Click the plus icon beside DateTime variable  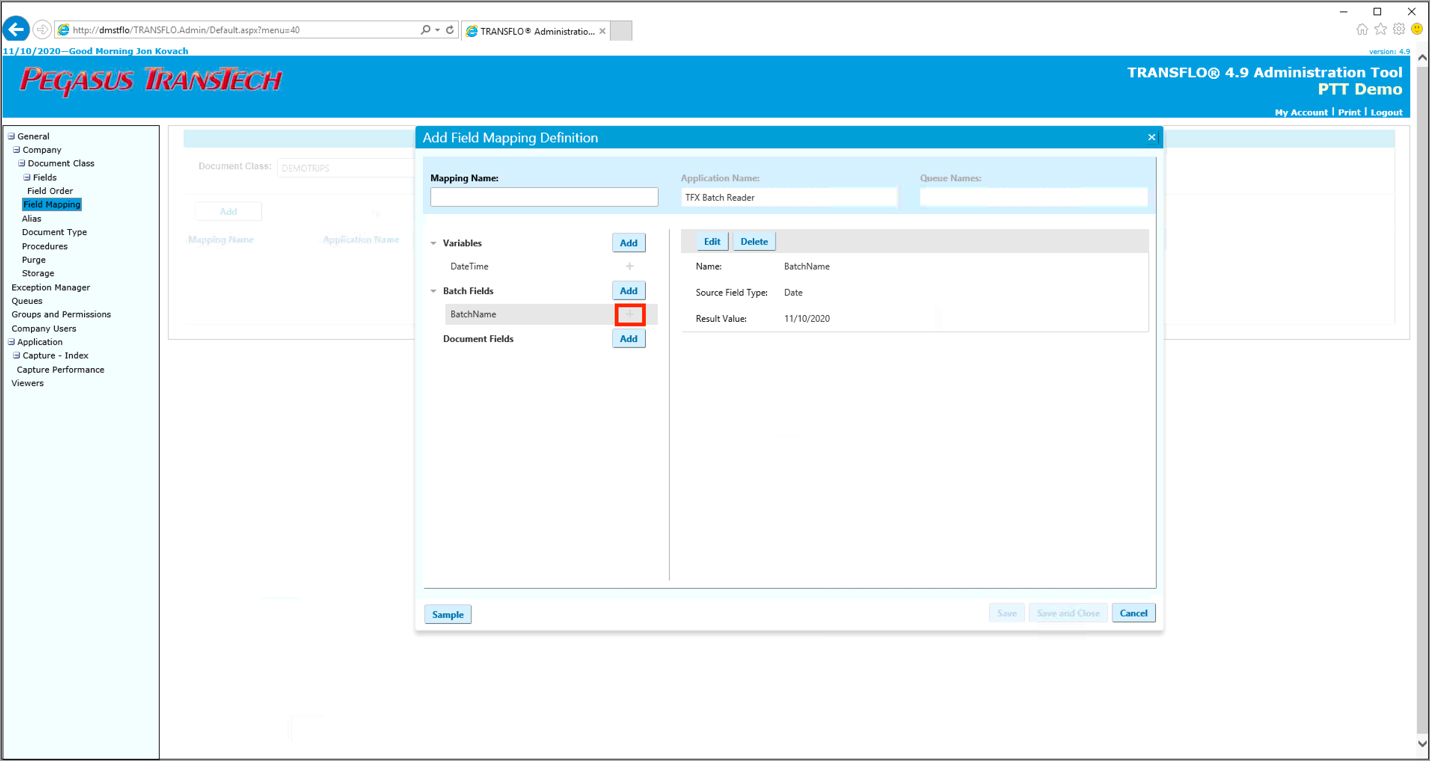(x=630, y=267)
